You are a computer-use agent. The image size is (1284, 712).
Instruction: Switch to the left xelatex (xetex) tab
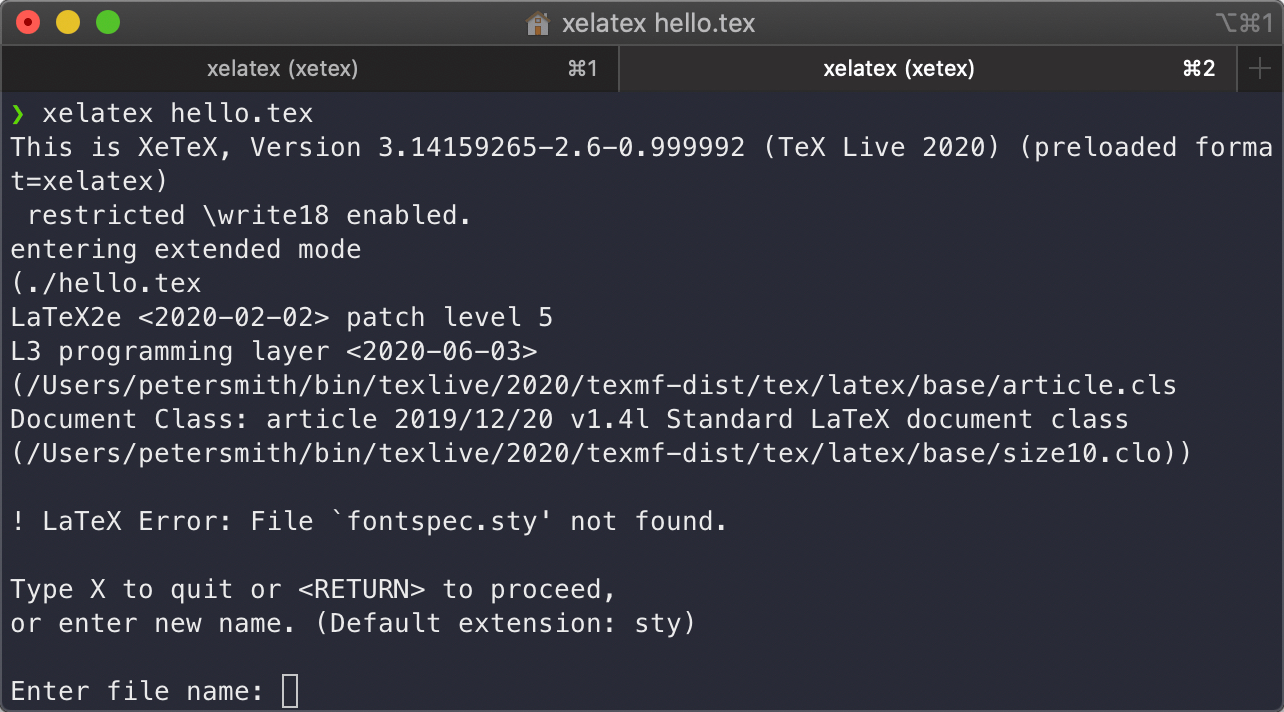[x=282, y=68]
